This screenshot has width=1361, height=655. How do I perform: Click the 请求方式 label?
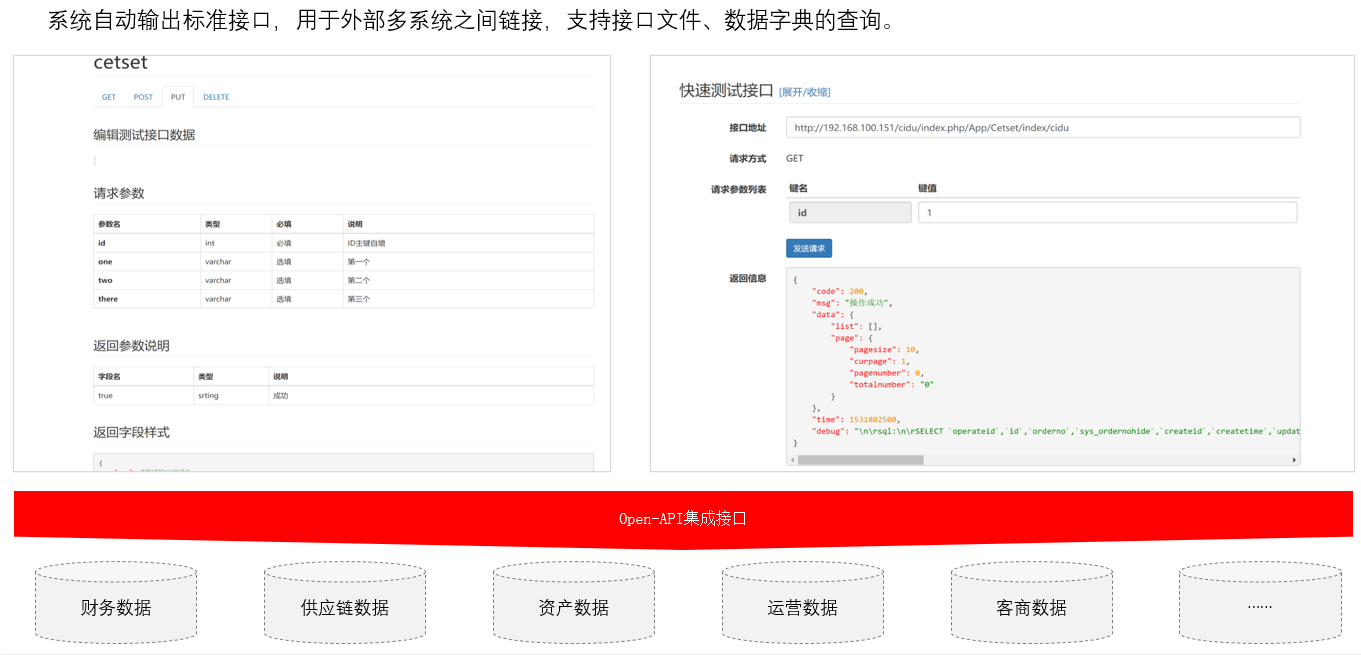(748, 158)
